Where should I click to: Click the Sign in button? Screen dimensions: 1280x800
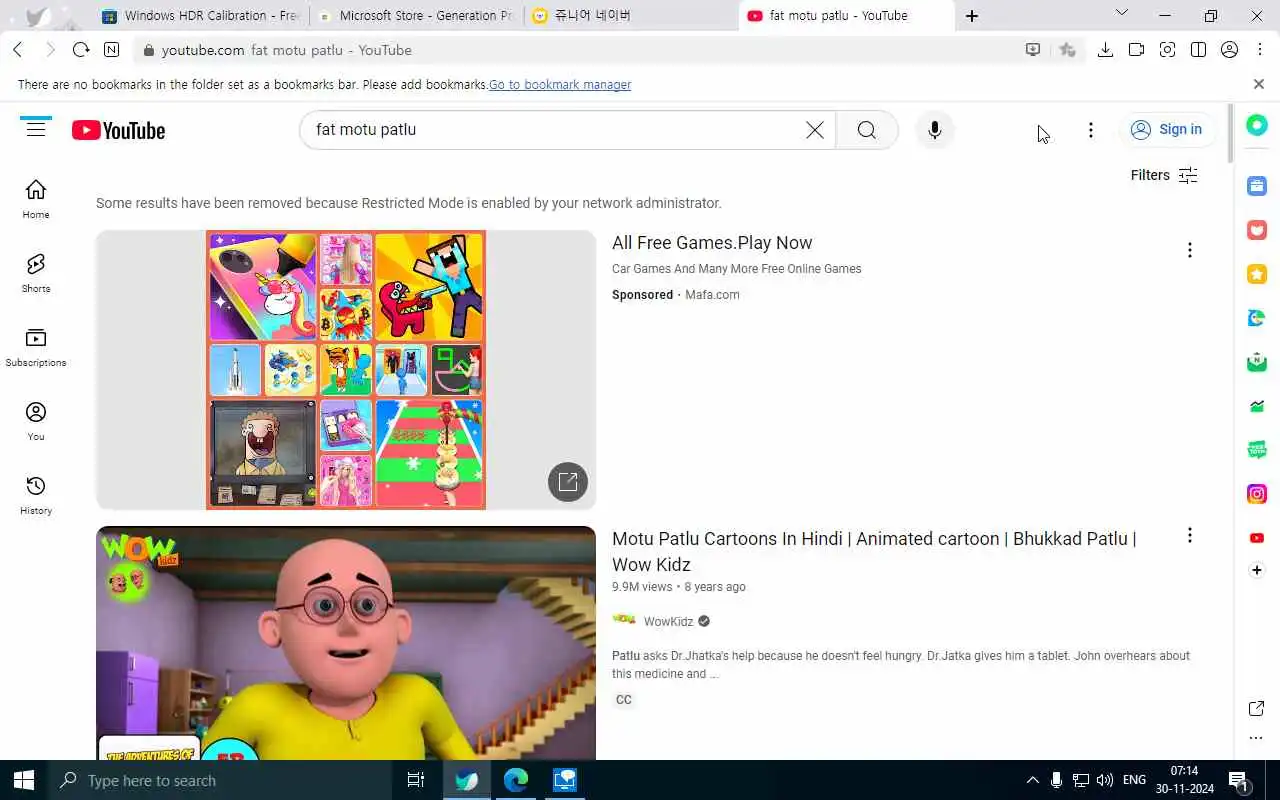tap(1166, 129)
